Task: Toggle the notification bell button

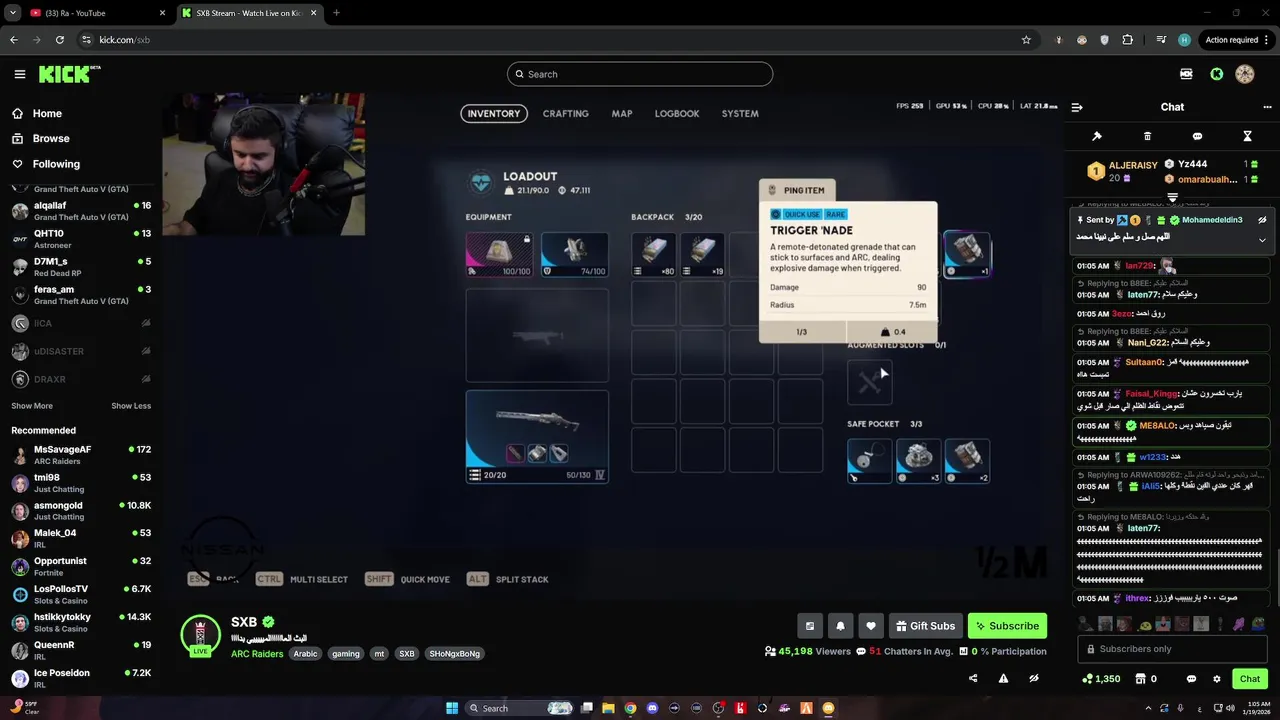Action: coord(840,626)
